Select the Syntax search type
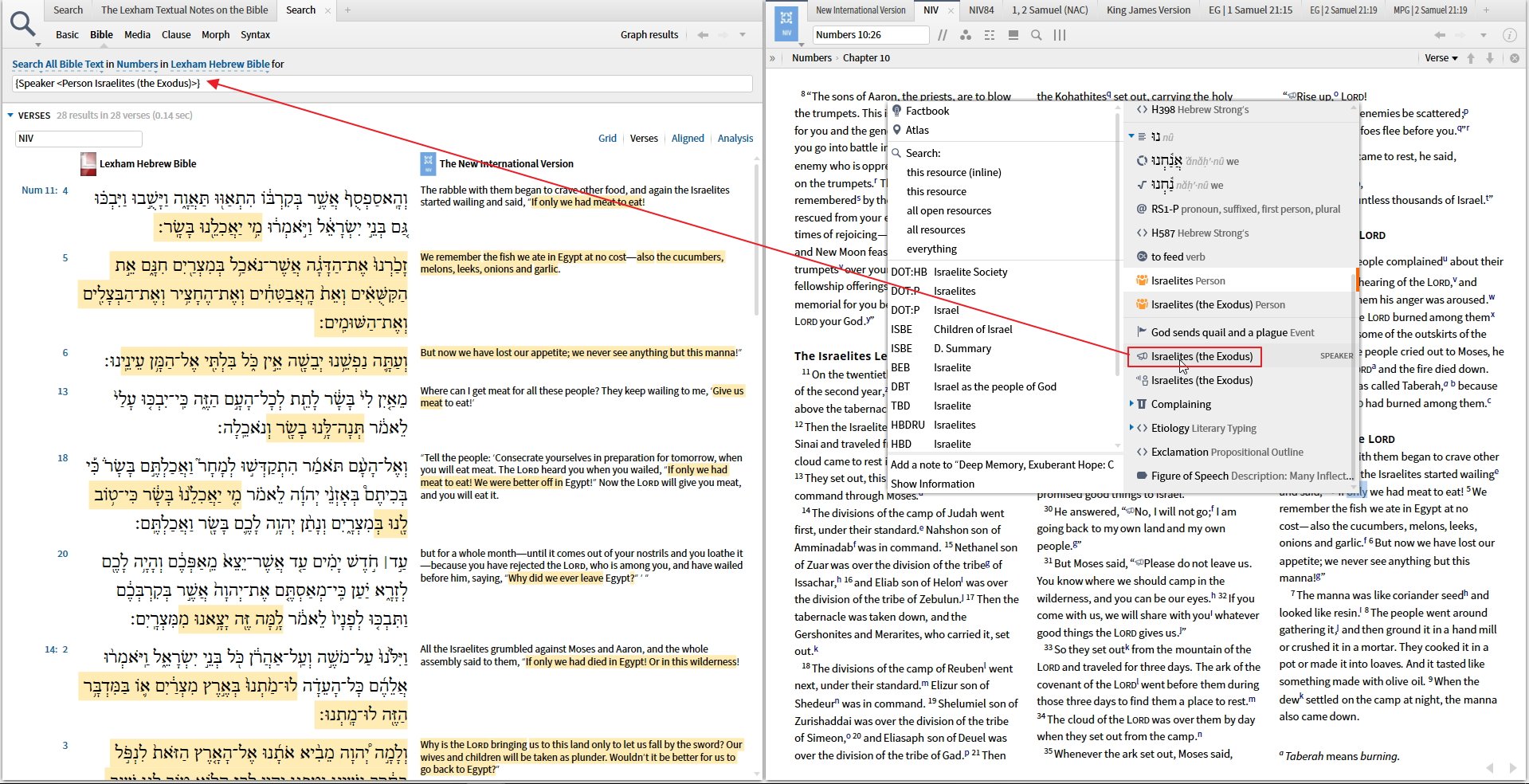The image size is (1529, 784). (255, 35)
